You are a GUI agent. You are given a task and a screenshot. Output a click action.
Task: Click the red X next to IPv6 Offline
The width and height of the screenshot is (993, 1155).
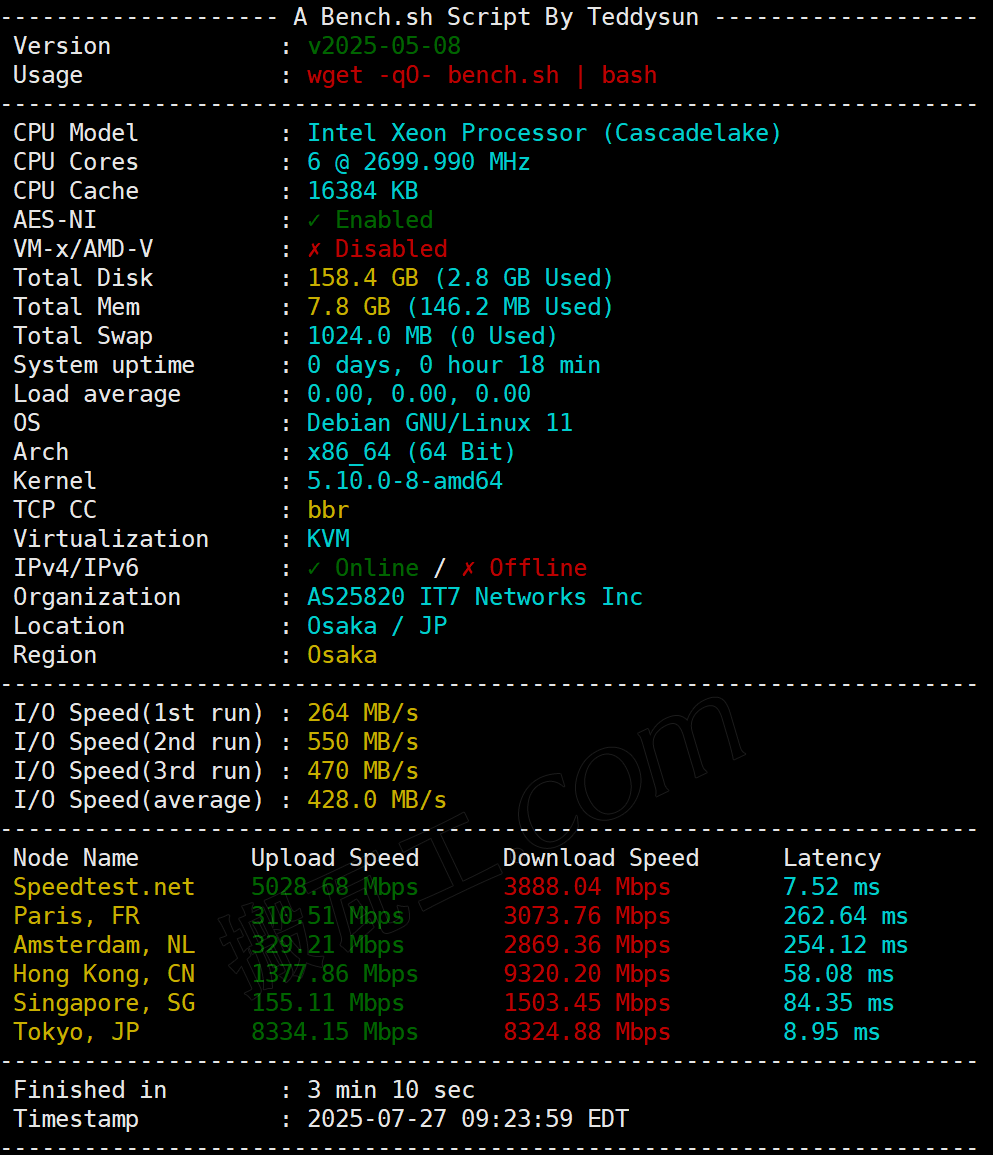point(468,568)
